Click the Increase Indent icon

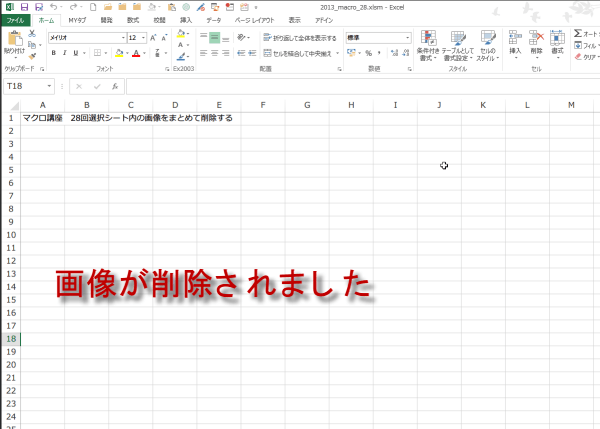(252, 53)
